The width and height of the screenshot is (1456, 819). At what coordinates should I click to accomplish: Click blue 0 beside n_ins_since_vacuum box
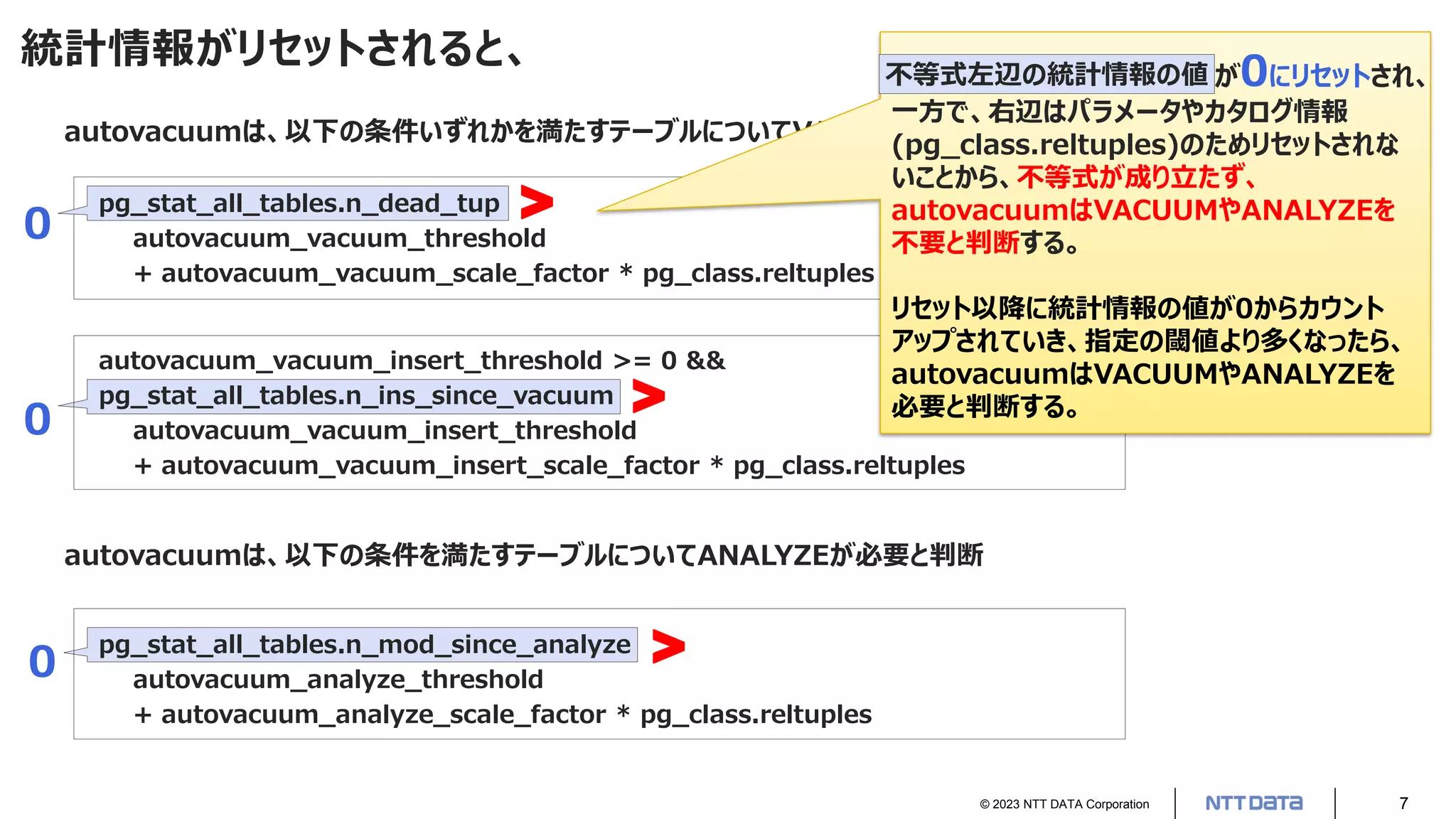coord(38,419)
